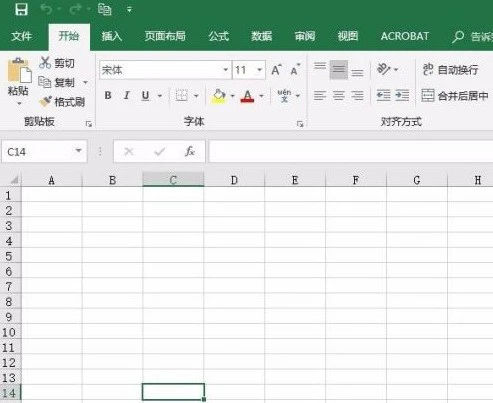The image size is (493, 403).
Task: Confirm the entry with the checkmark icon
Action: 159,152
